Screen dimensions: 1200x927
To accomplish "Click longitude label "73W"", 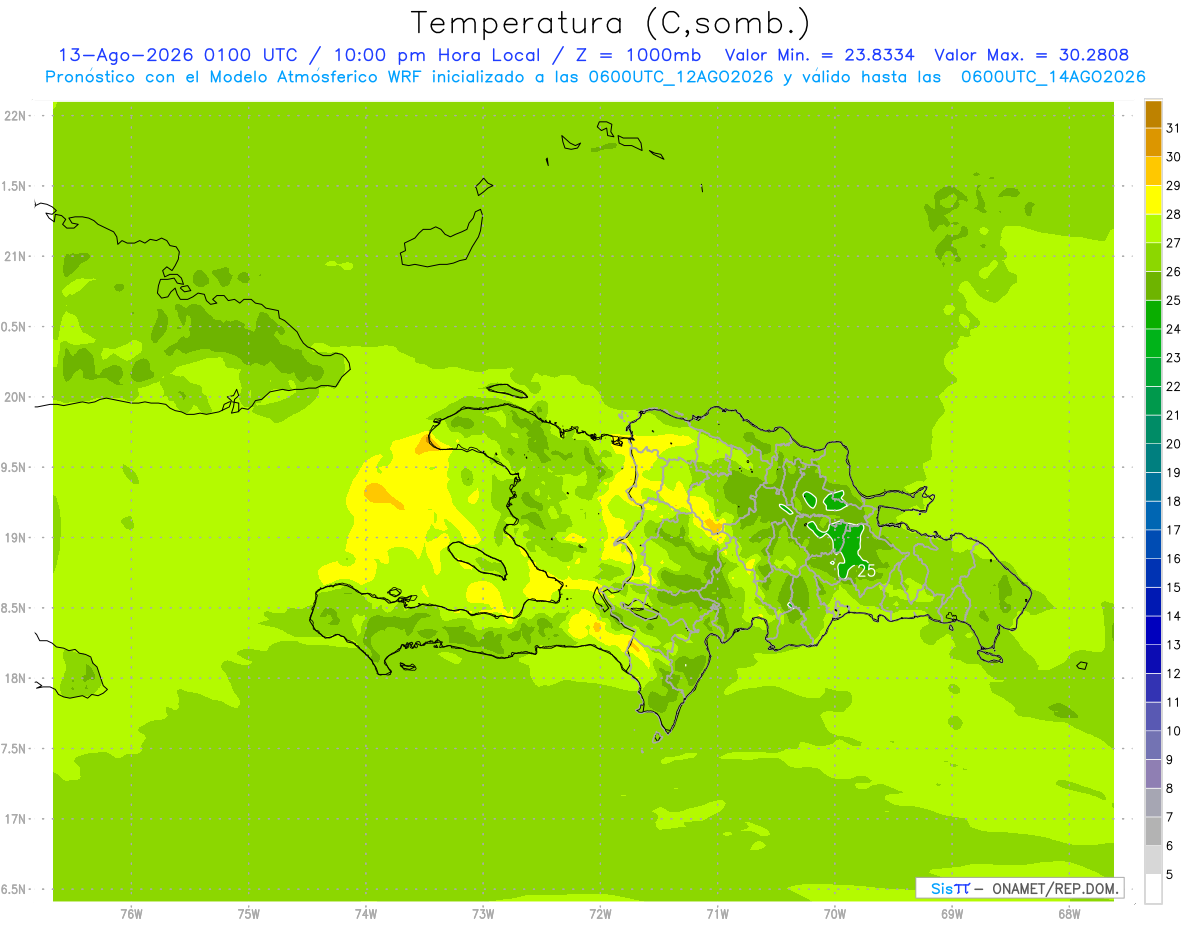I will click(483, 913).
